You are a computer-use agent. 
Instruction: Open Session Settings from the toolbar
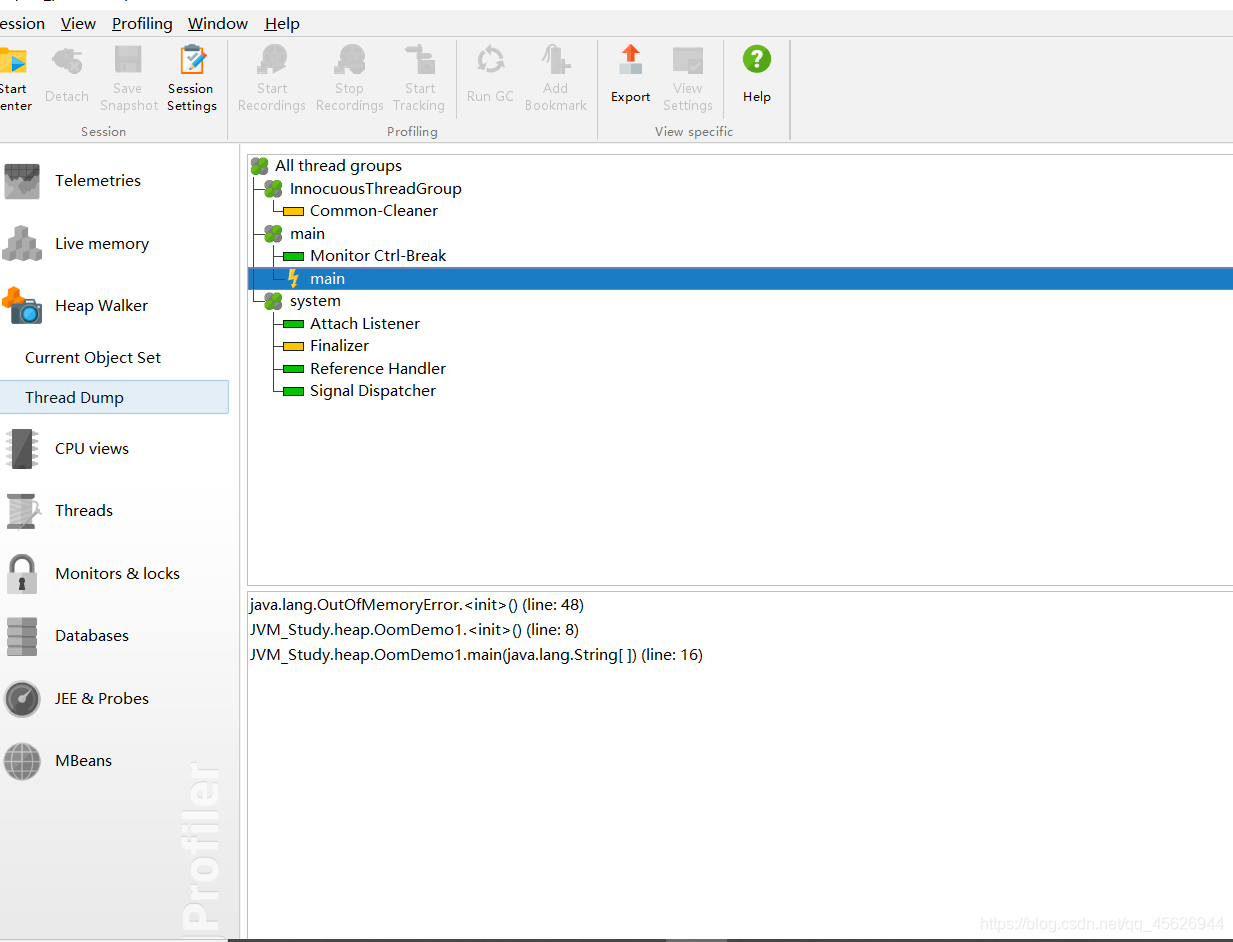tap(192, 77)
